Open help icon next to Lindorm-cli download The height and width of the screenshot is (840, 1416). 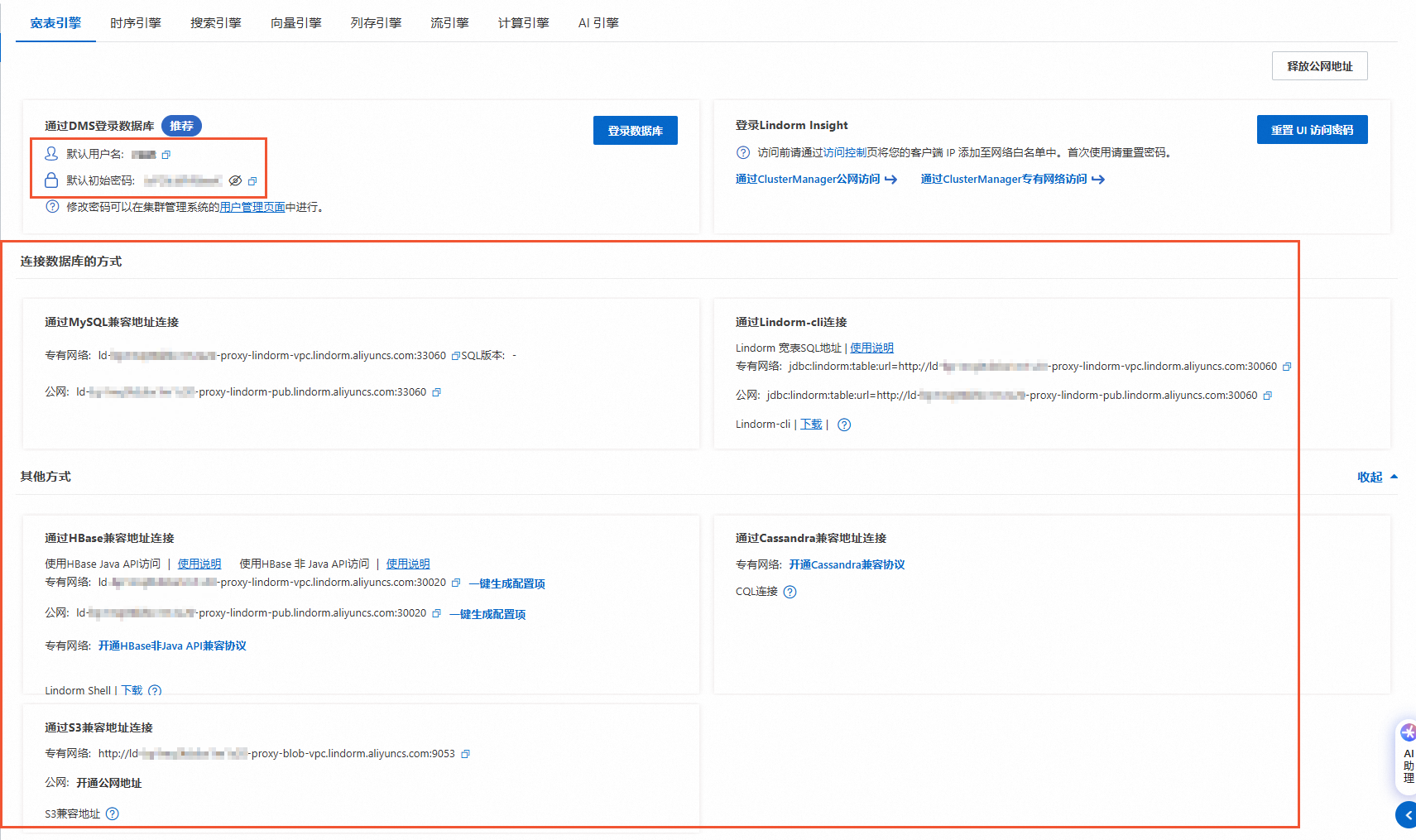pos(844,425)
